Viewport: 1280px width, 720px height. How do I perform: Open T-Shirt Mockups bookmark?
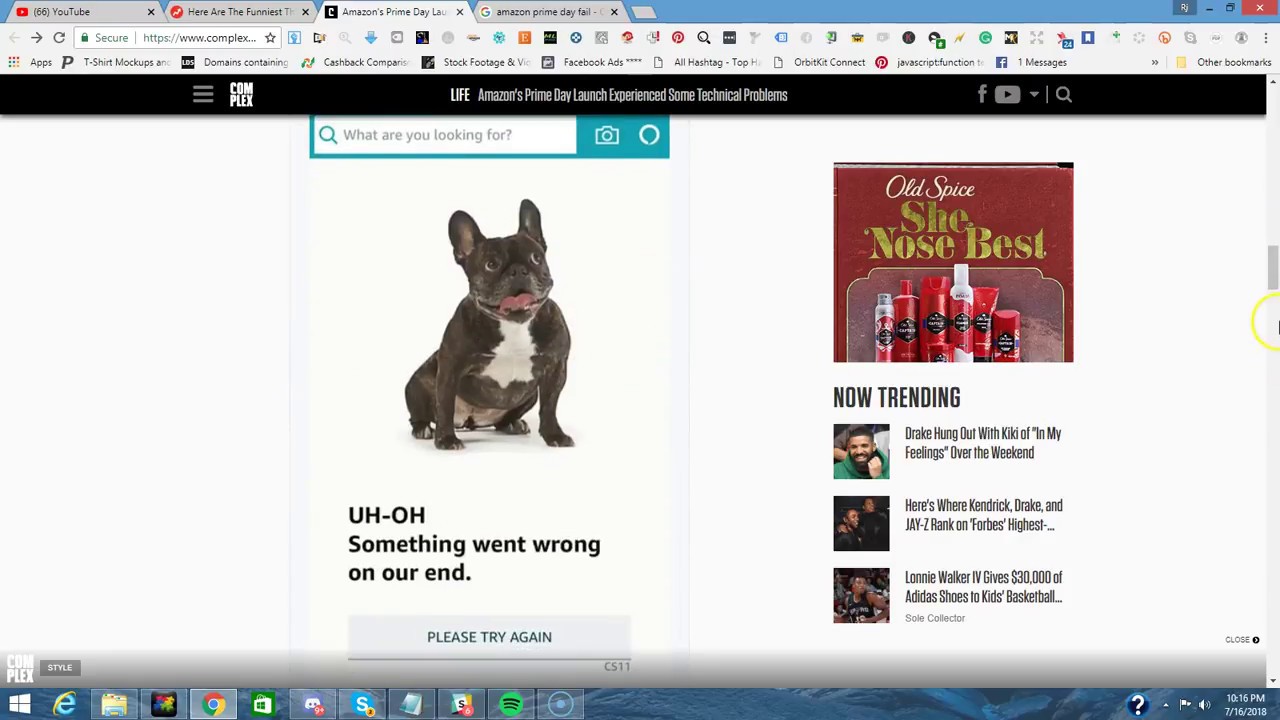116,62
